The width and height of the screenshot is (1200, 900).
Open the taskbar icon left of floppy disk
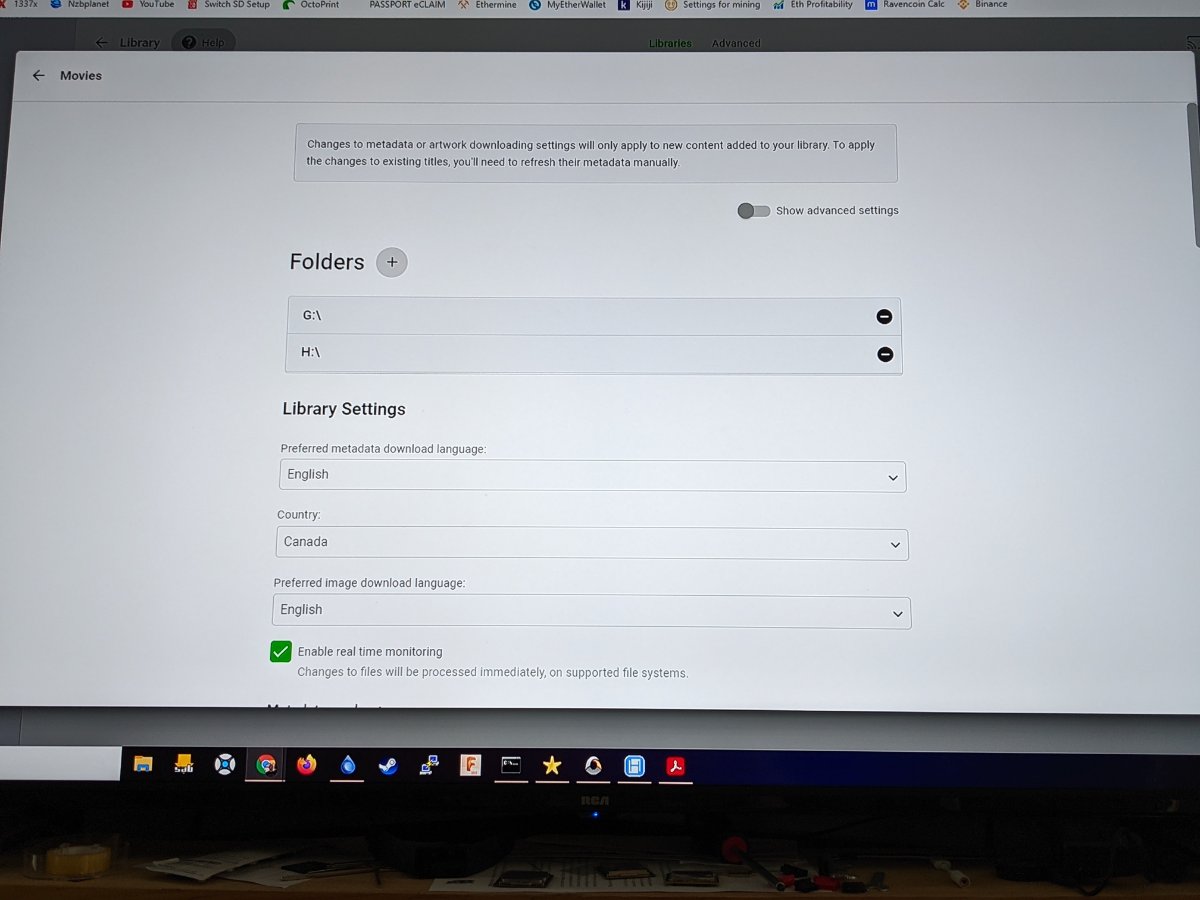click(593, 767)
